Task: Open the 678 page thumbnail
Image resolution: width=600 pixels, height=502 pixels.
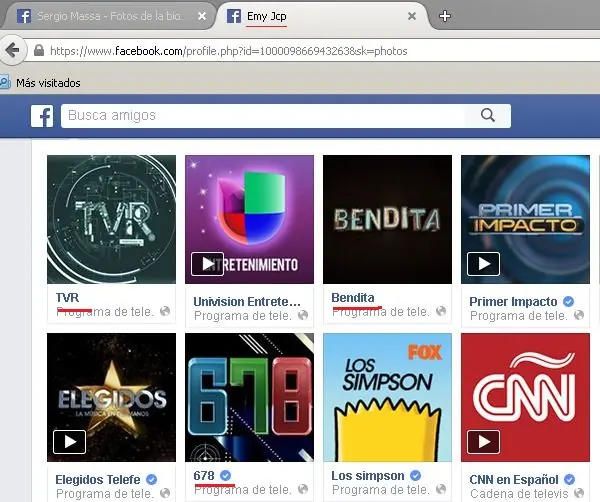Action: pyautogui.click(x=249, y=397)
